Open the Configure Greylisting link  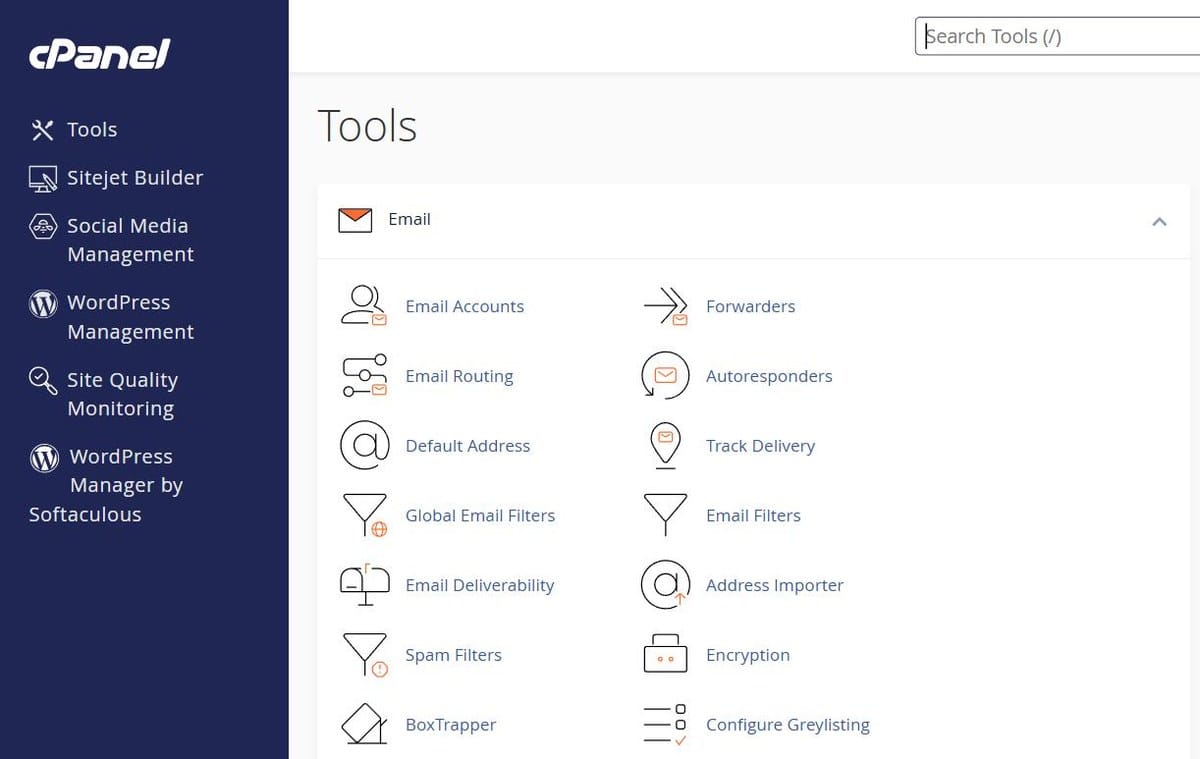click(x=787, y=725)
